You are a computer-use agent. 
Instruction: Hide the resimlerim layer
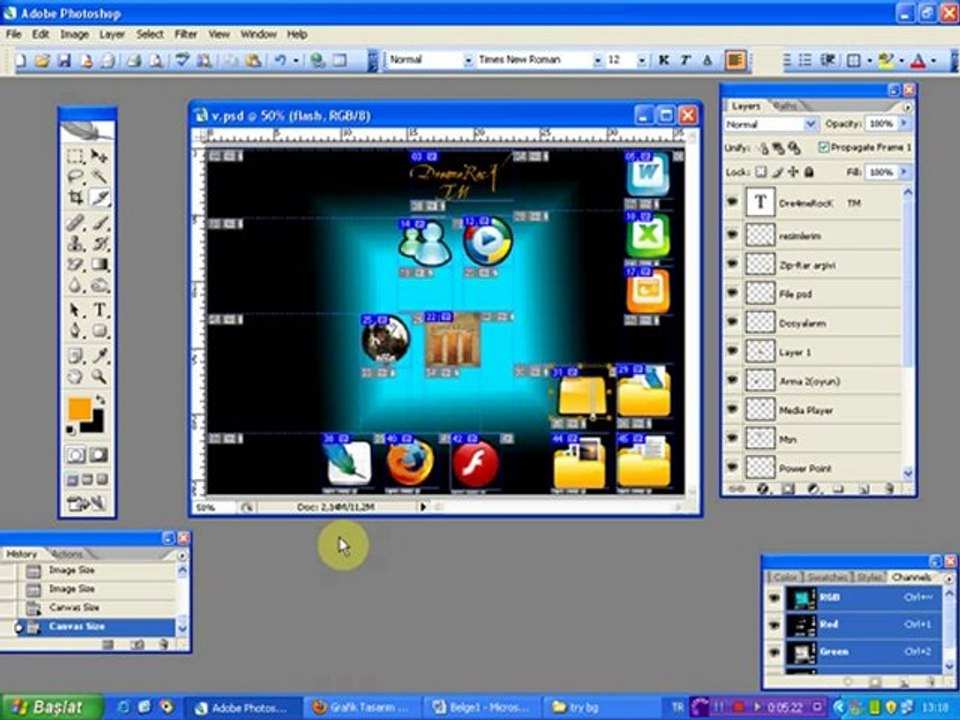(732, 235)
